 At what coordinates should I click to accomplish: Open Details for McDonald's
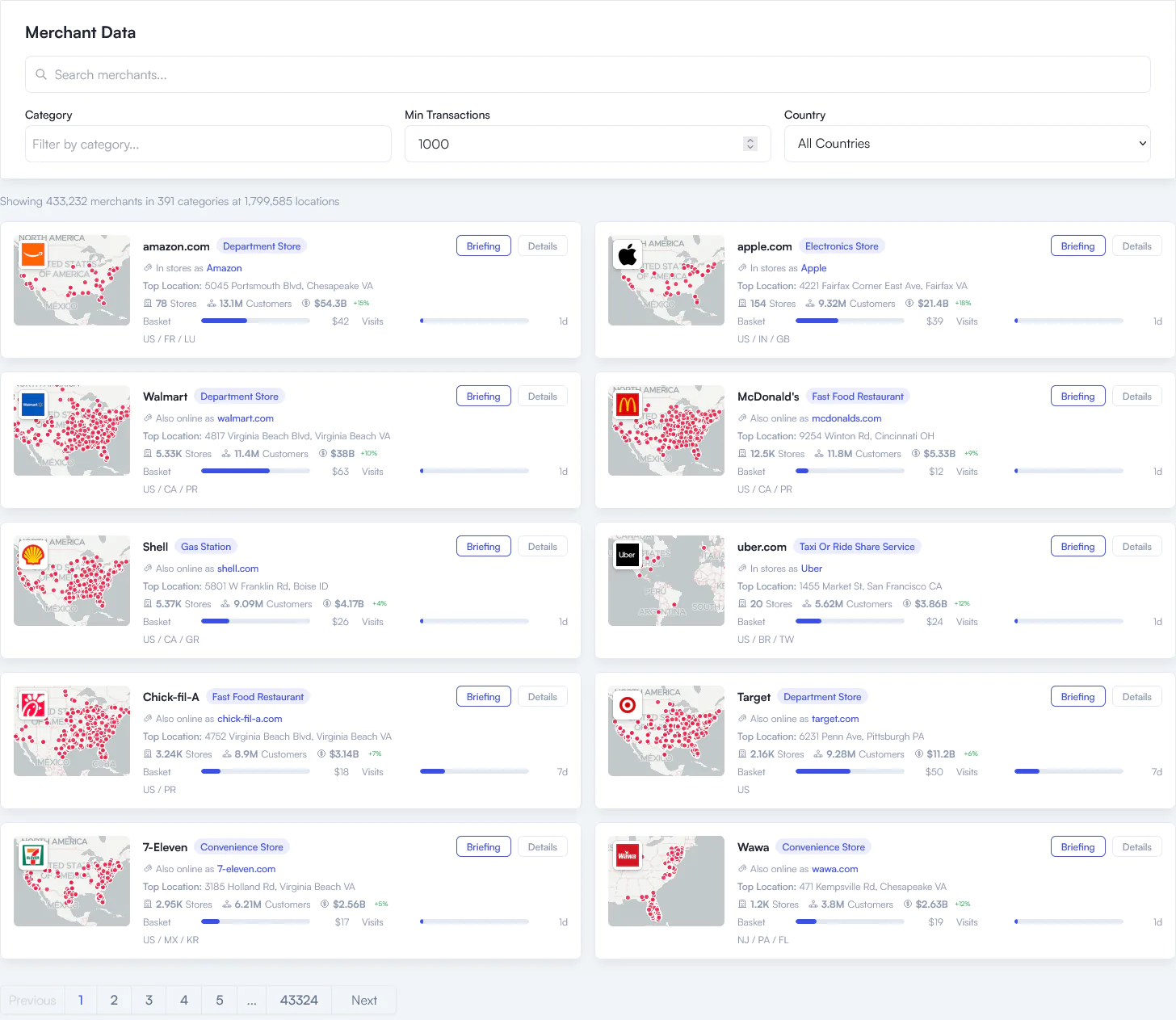pyautogui.click(x=1136, y=397)
